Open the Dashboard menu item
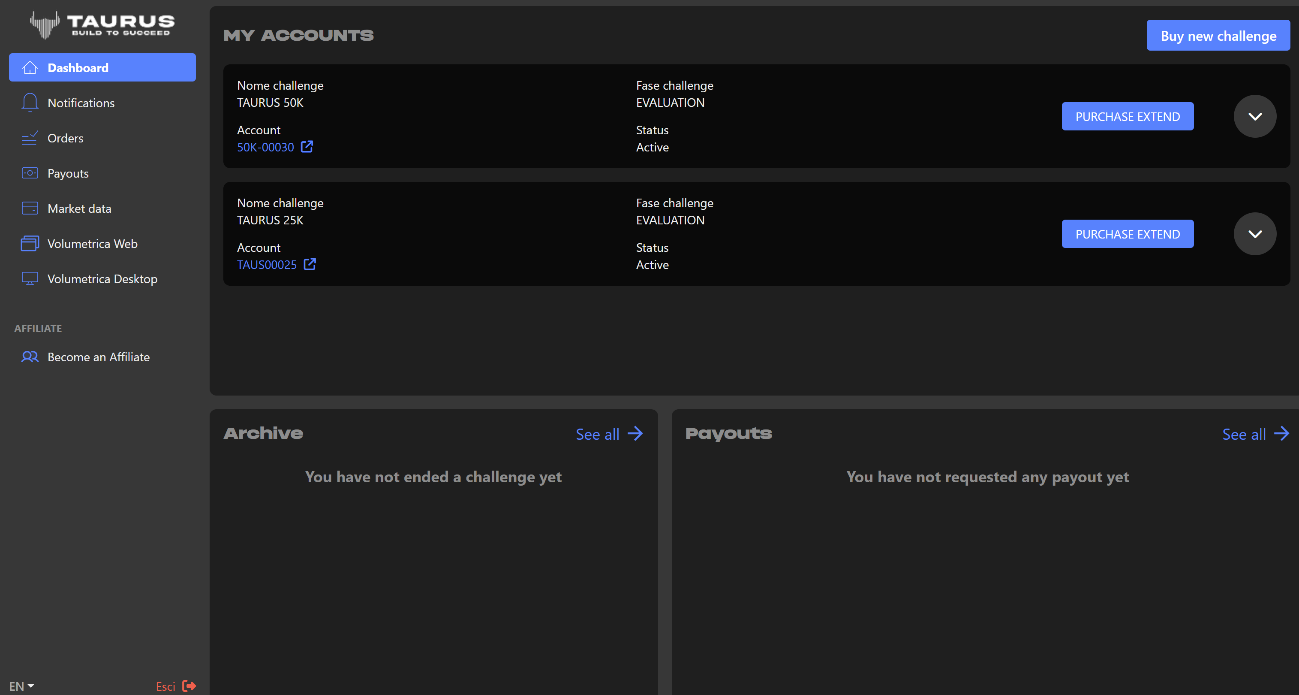The height and width of the screenshot is (695, 1299). pyautogui.click(x=102, y=68)
